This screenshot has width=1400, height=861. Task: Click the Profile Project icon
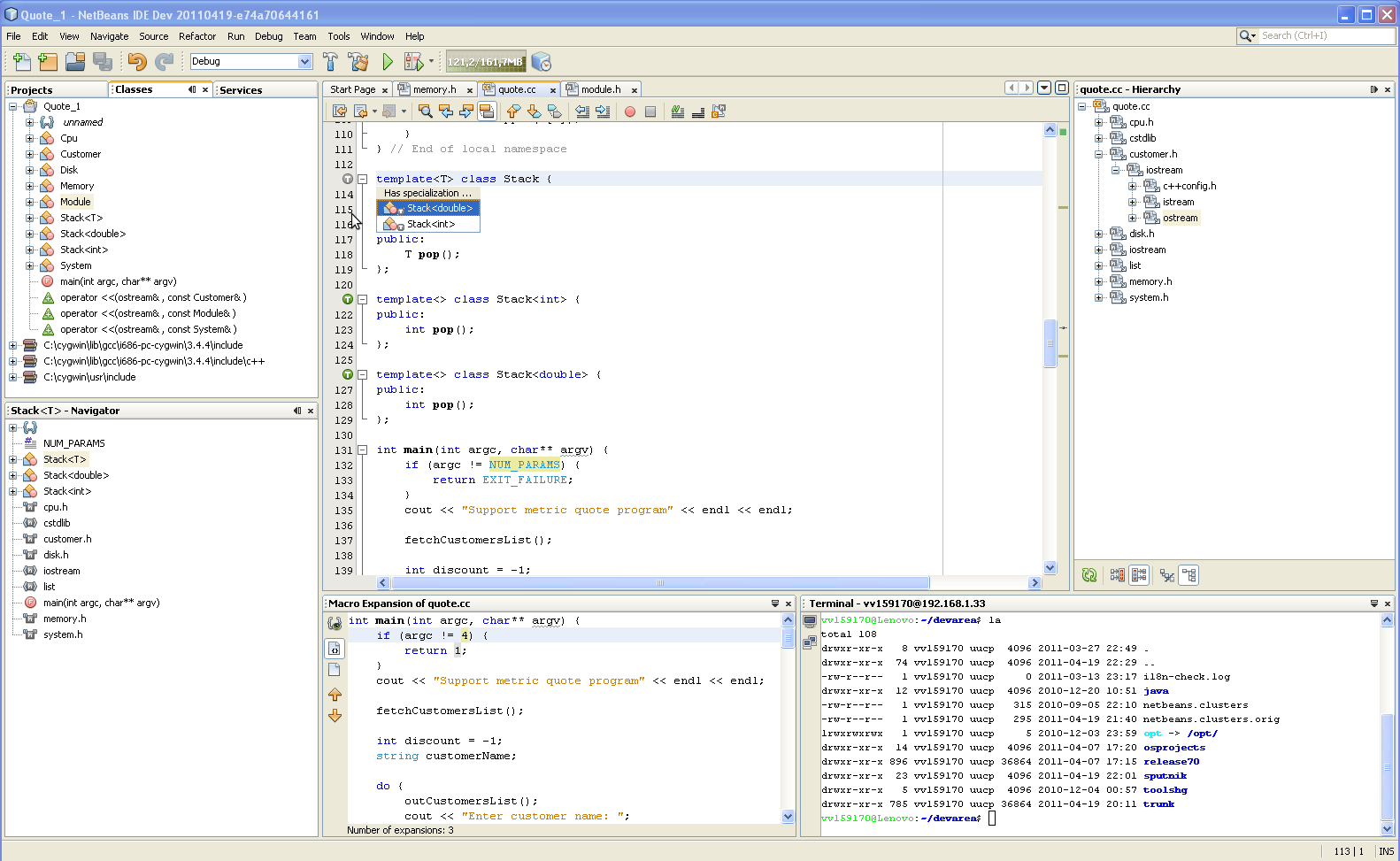(542, 62)
